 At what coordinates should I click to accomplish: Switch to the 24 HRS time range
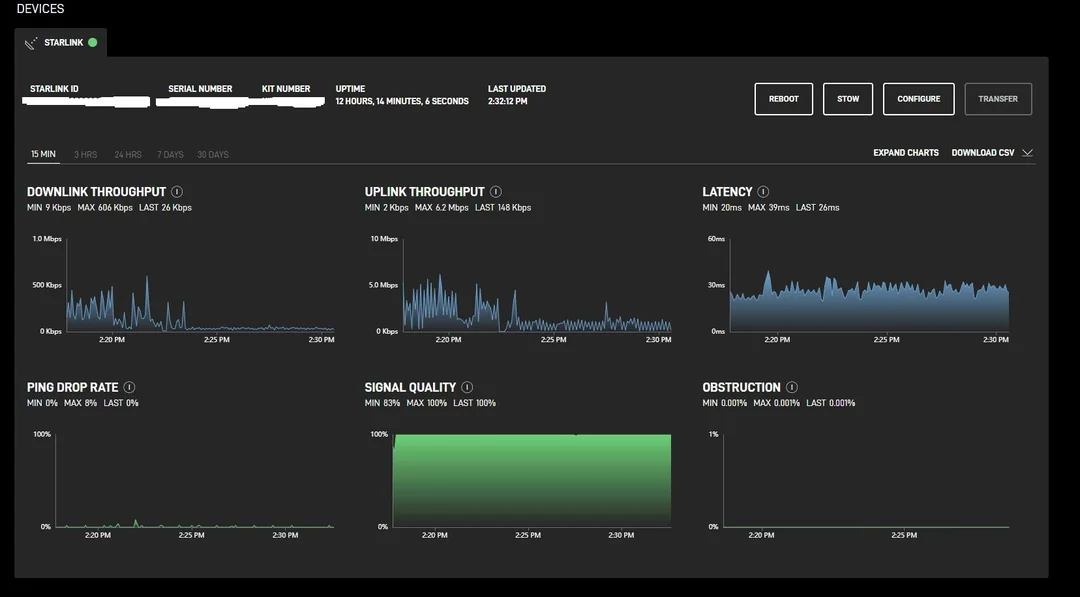point(128,155)
